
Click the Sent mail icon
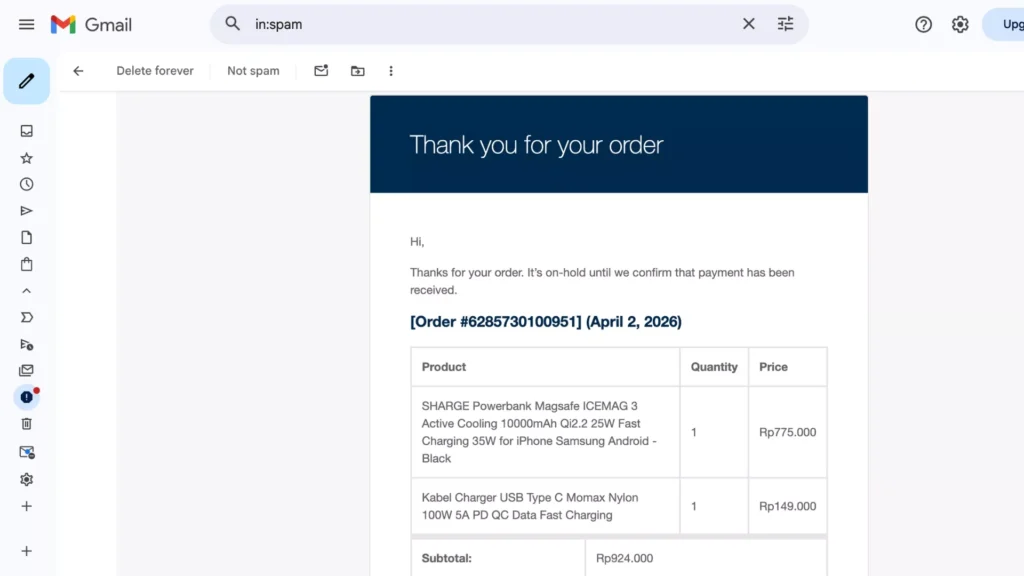[26, 210]
